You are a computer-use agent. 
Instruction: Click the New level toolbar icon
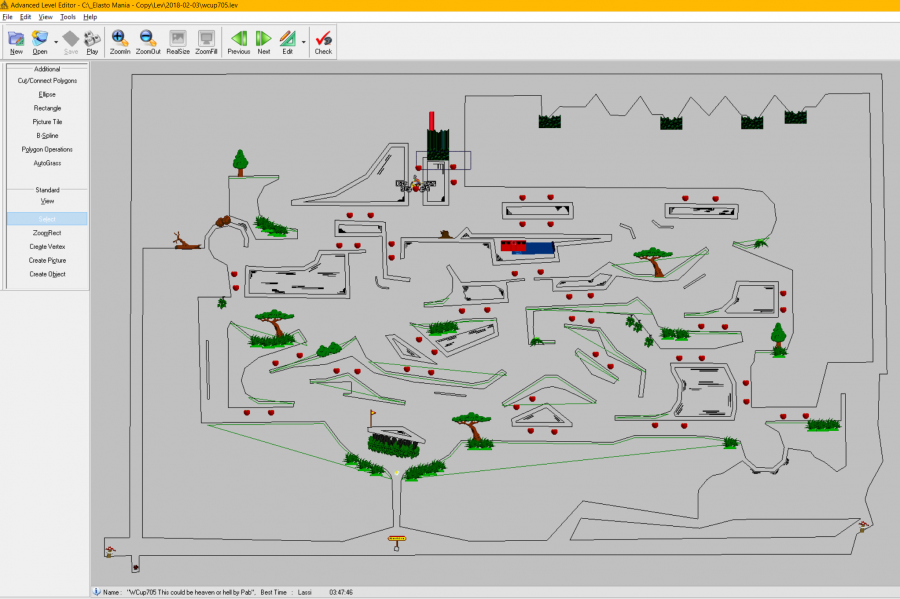[x=16, y=41]
